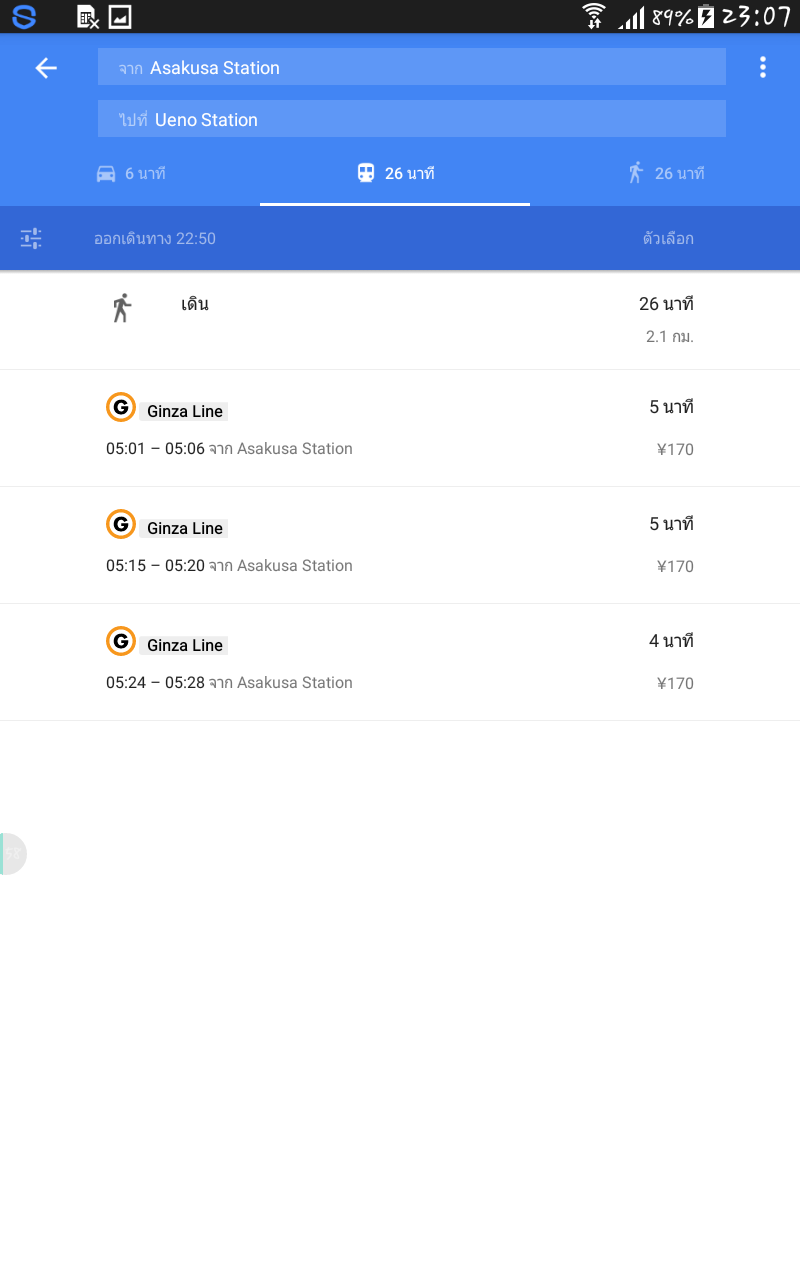800x1280 pixels.
Task: Tap the ¥170 fare of 05:01 trip
Action: pyautogui.click(x=675, y=450)
